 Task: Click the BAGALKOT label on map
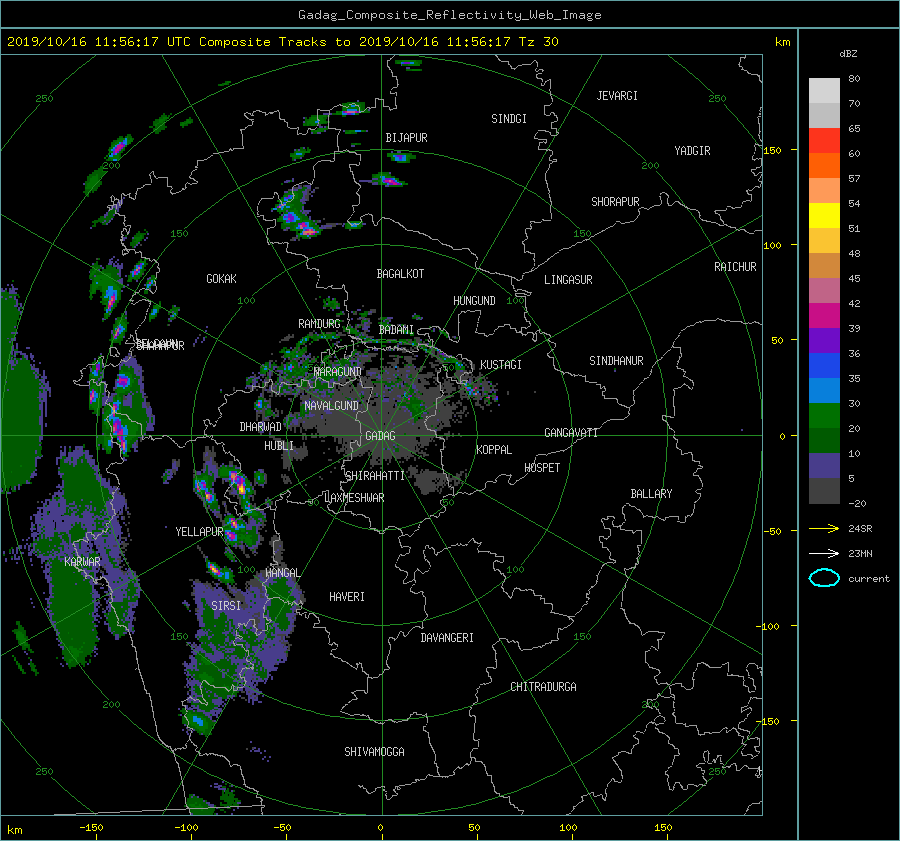400,274
